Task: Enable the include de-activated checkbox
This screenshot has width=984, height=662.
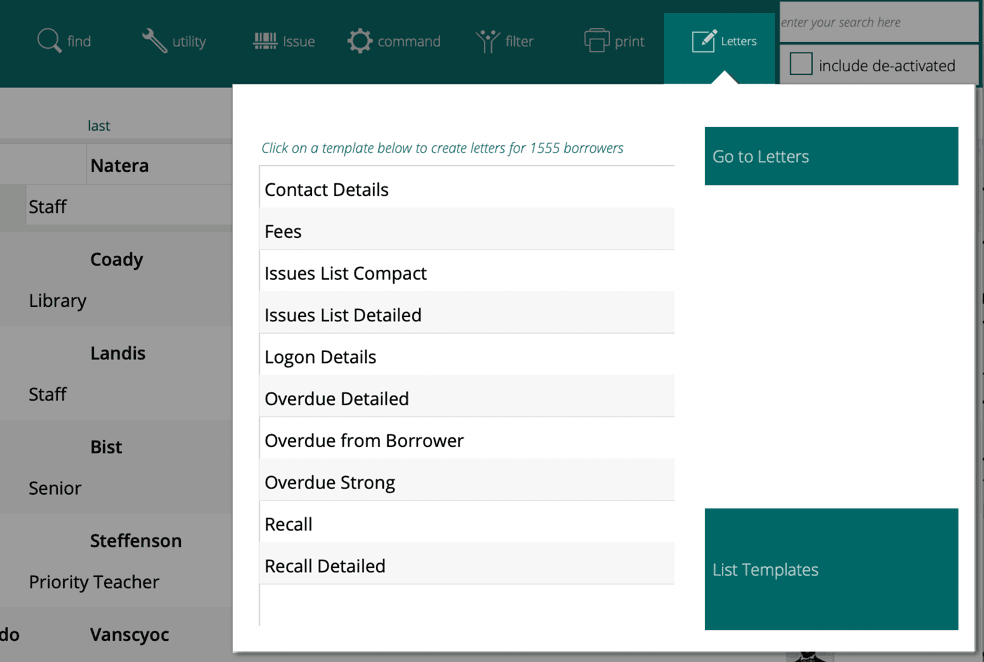Action: coord(801,65)
